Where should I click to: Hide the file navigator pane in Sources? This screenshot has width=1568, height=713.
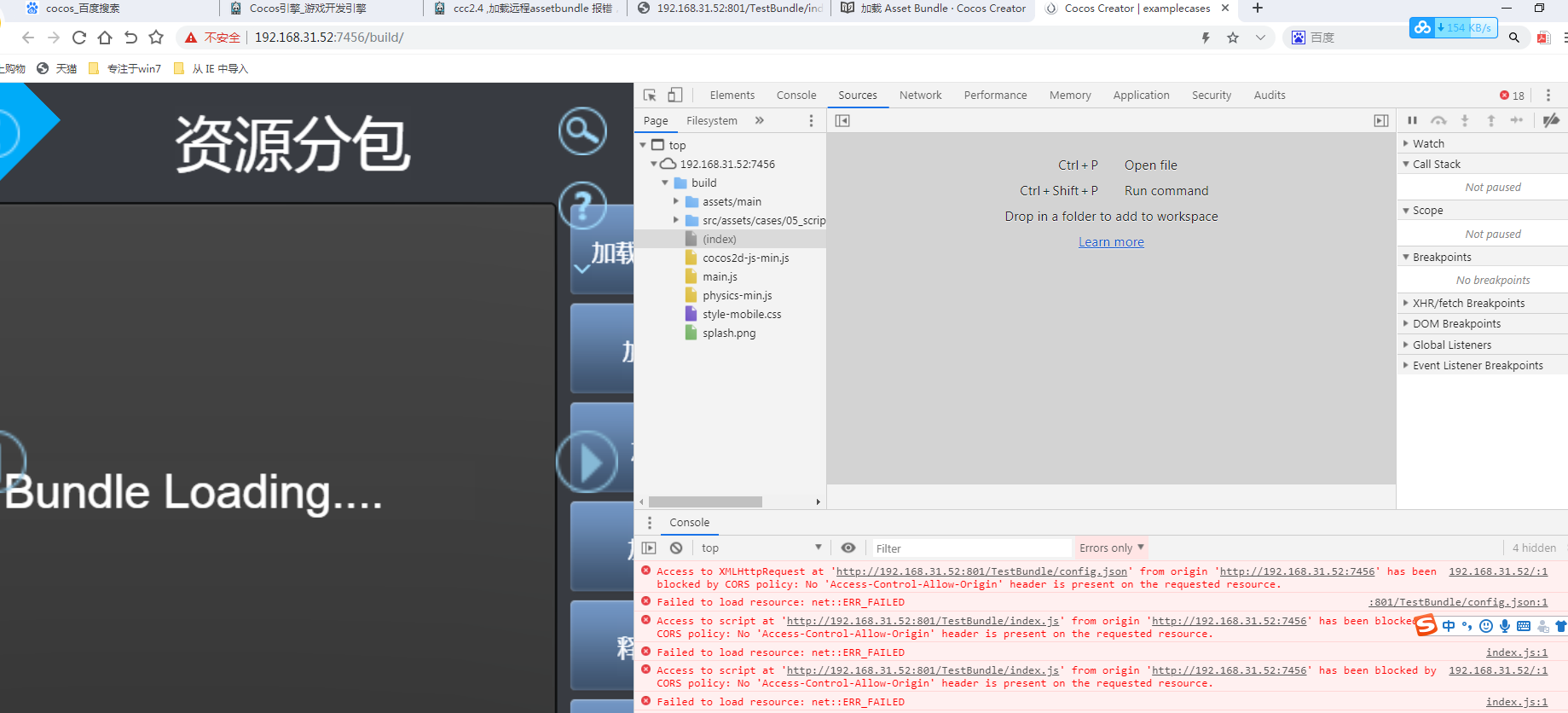coord(842,121)
